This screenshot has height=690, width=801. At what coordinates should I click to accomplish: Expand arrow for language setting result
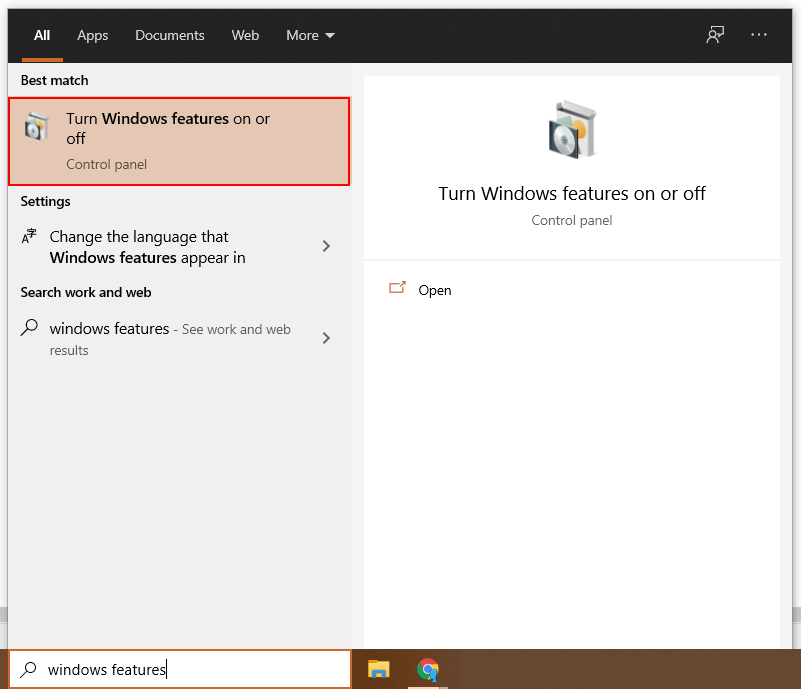click(x=326, y=246)
